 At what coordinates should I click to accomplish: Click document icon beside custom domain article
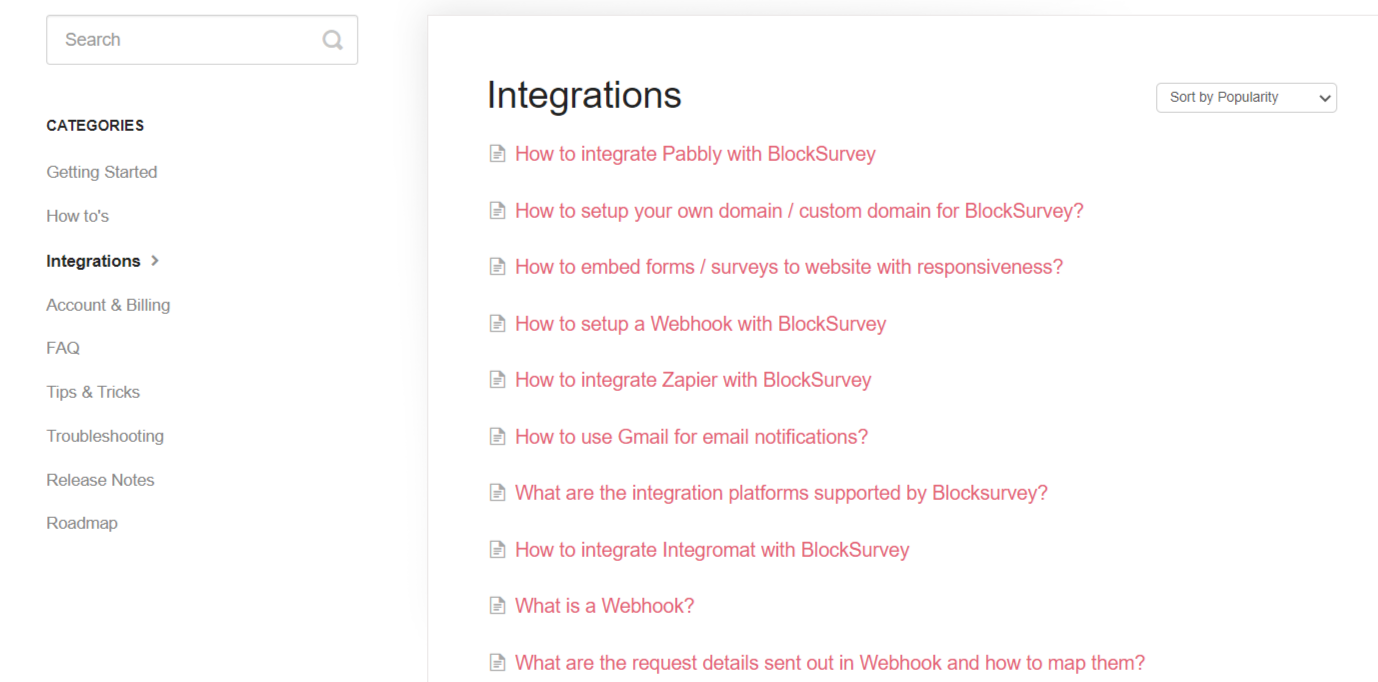coord(497,211)
